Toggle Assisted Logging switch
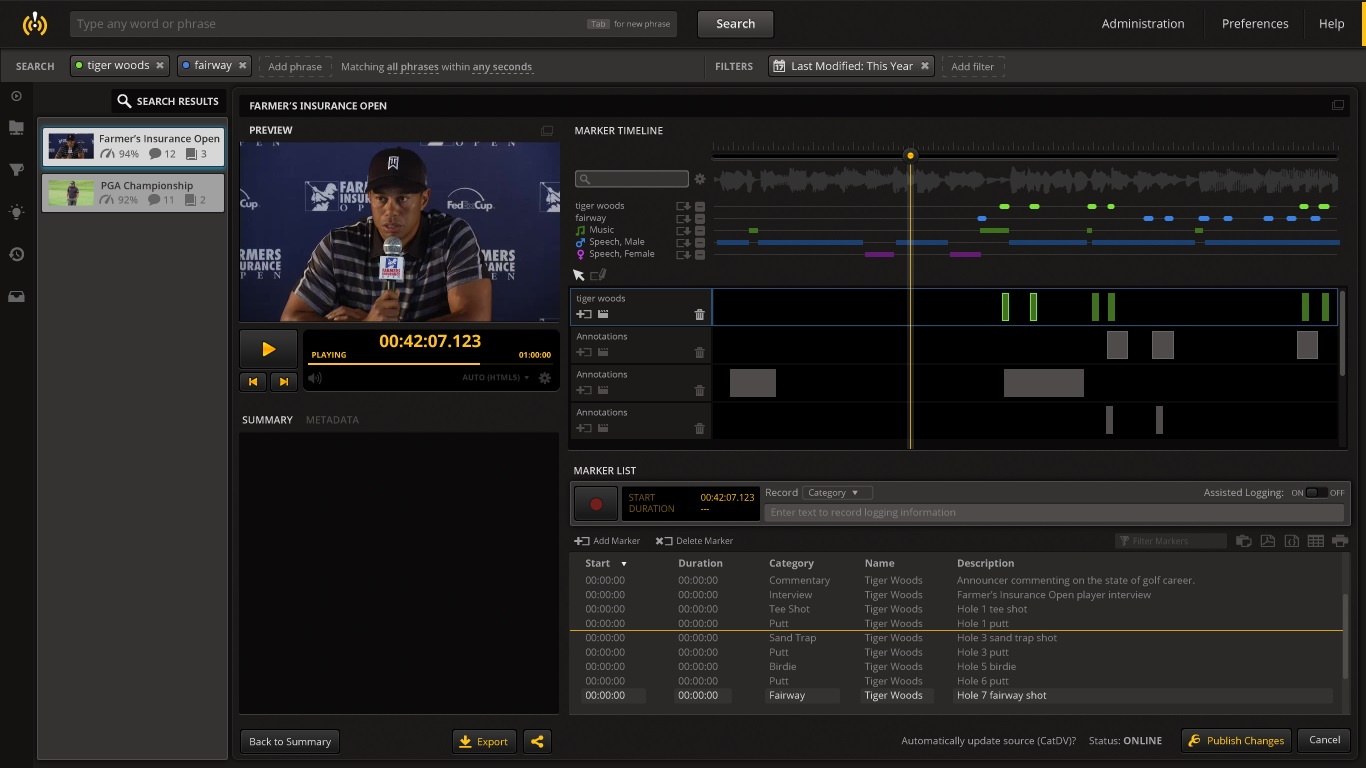This screenshot has height=768, width=1366. pos(1317,492)
